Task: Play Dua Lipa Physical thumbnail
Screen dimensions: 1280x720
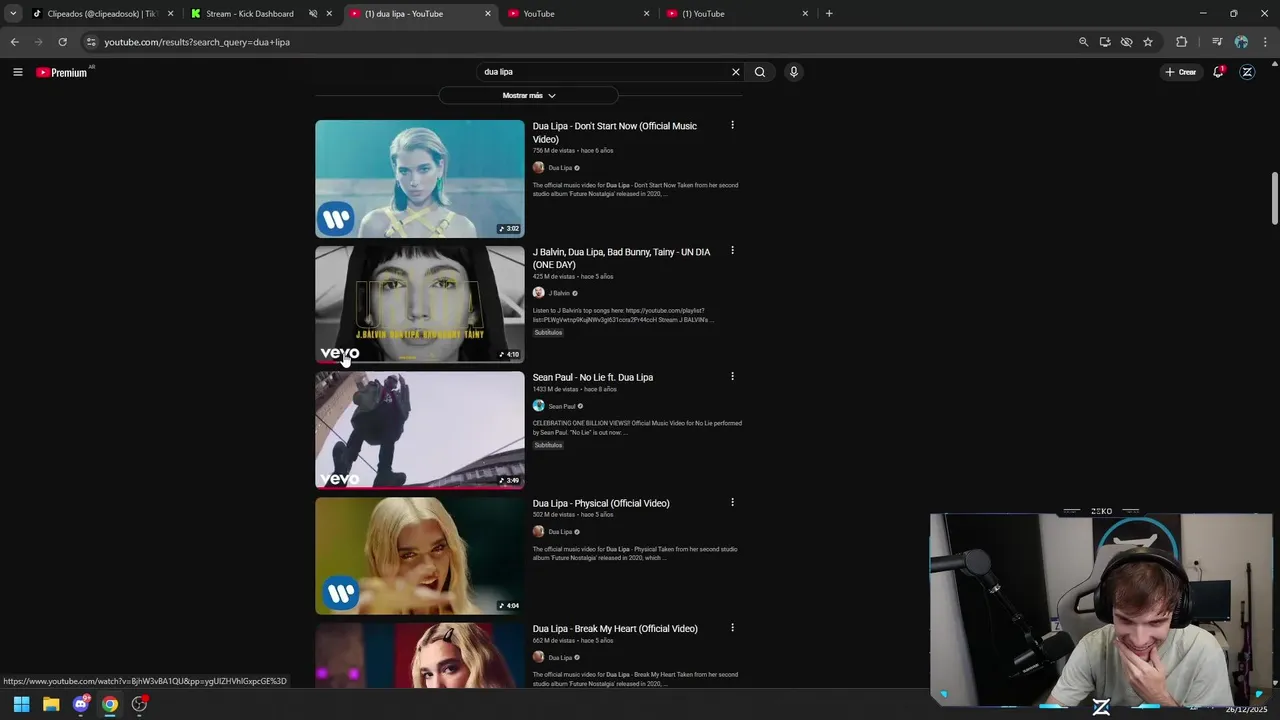Action: (x=420, y=556)
